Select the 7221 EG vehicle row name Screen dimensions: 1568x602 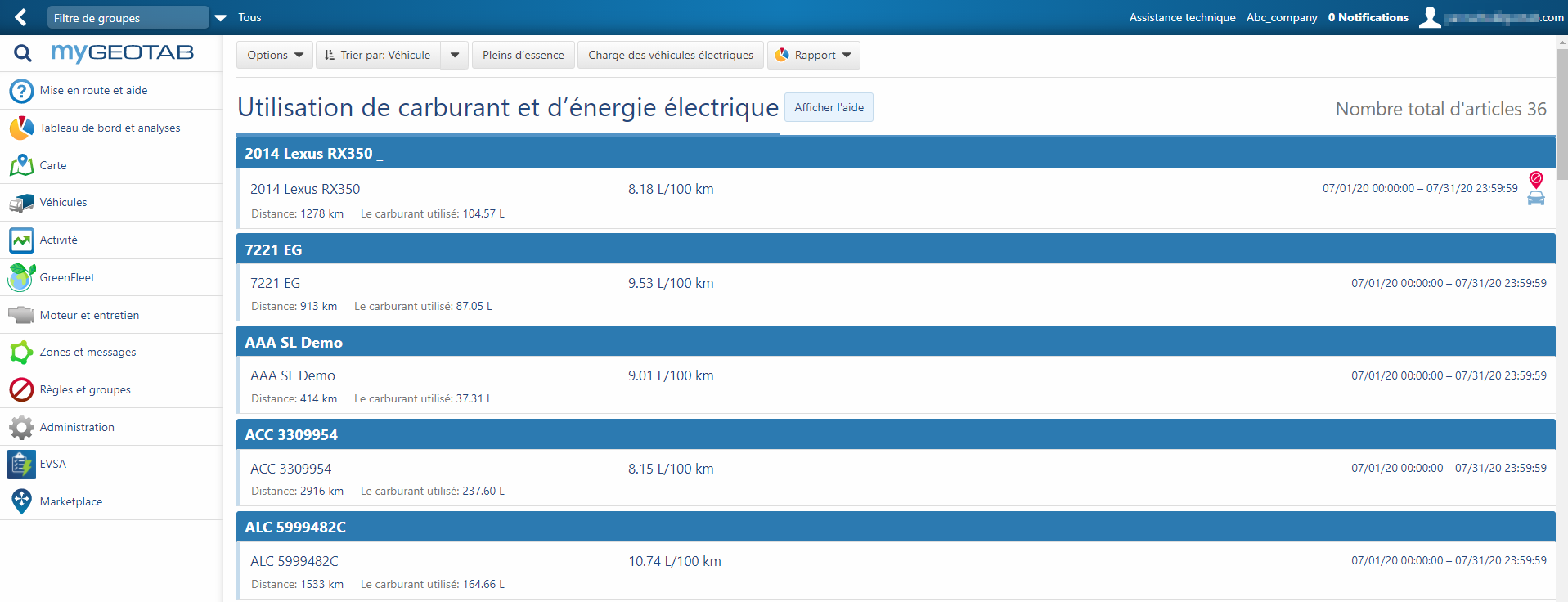point(275,283)
